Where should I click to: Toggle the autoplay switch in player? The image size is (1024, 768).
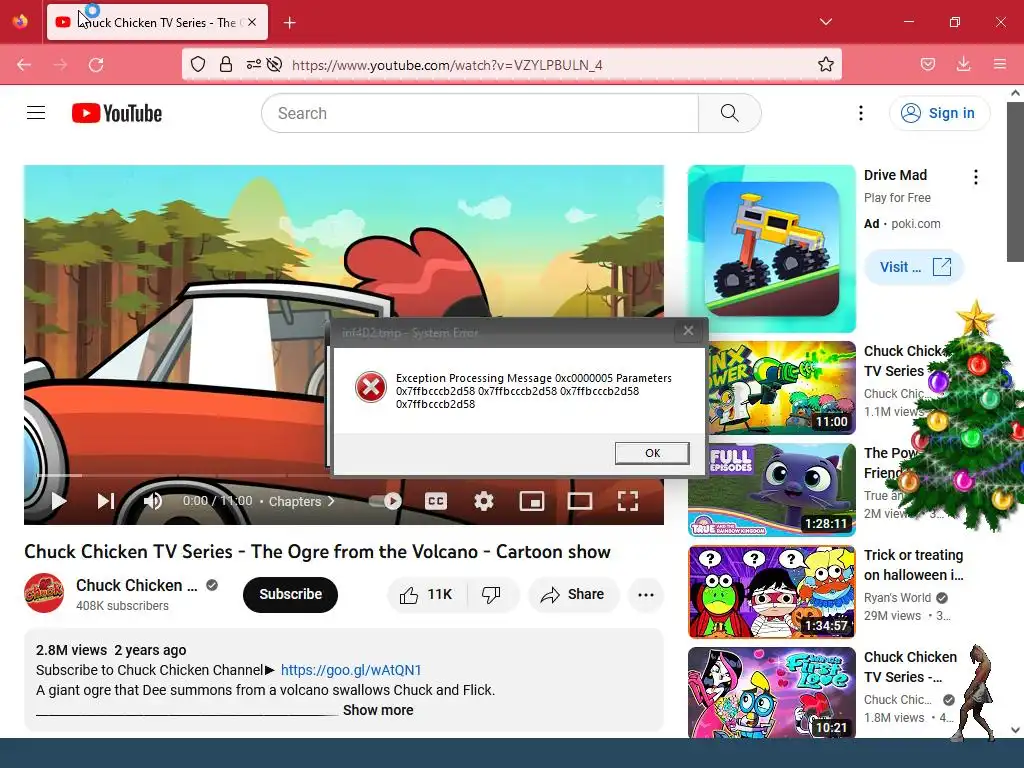(385, 501)
